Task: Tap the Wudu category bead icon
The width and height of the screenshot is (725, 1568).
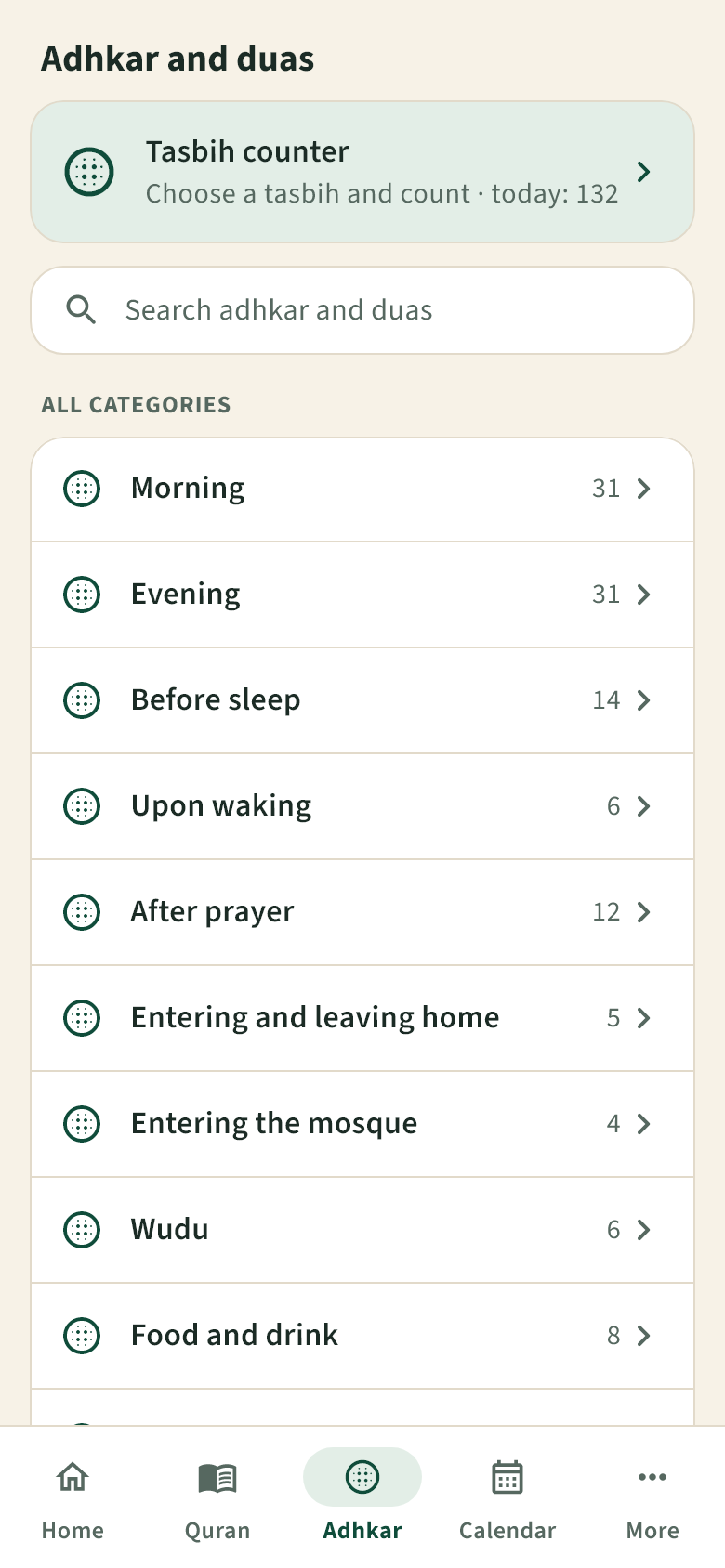Action: [x=82, y=1230]
